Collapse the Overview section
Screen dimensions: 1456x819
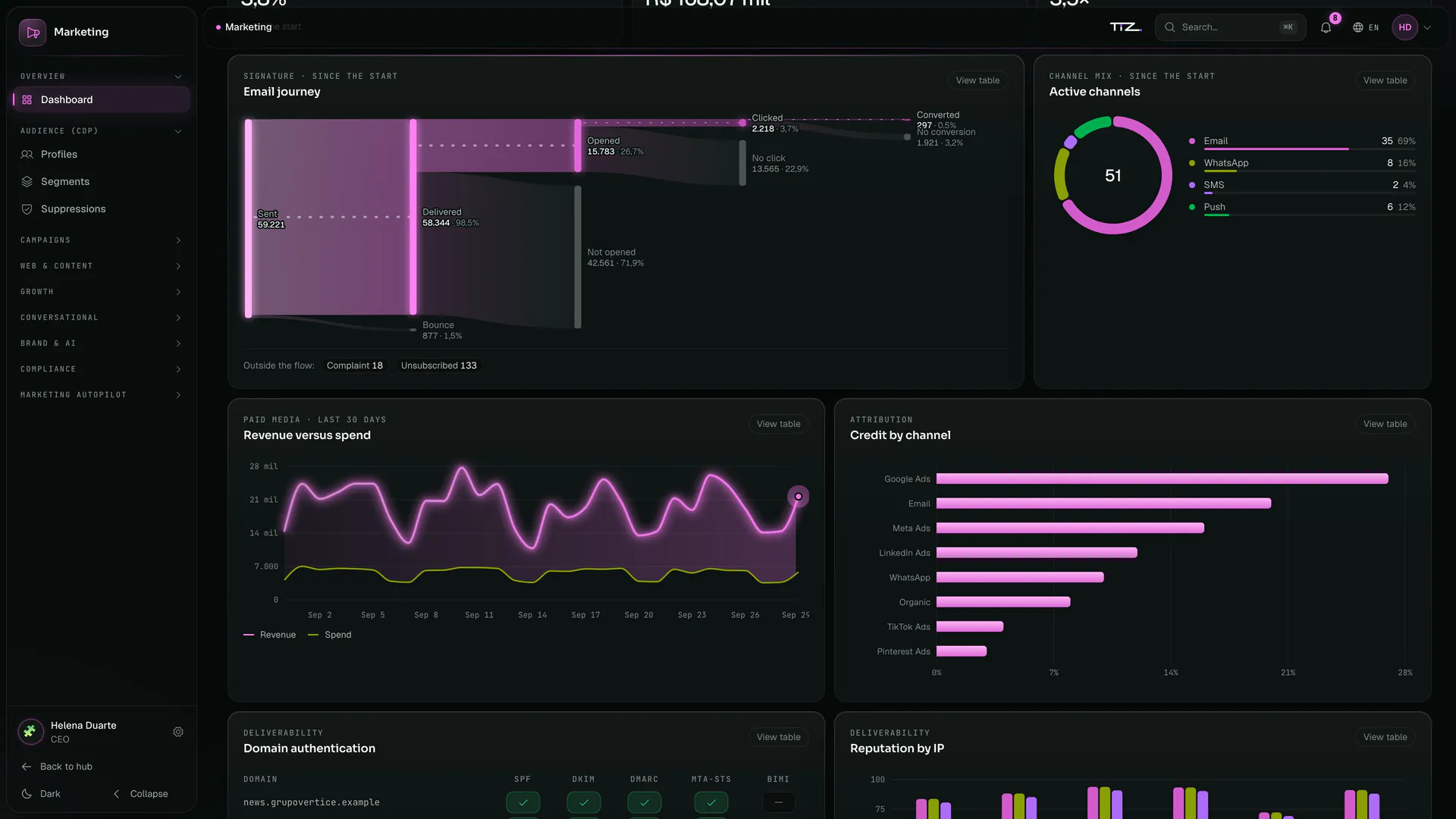[x=102, y=77]
